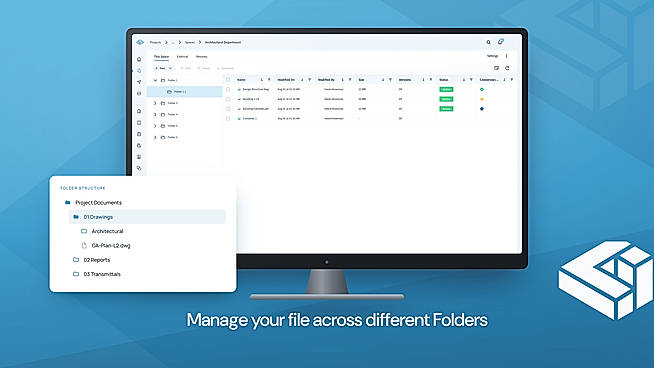Click the Status column header label
654x368 pixels.
444,80
